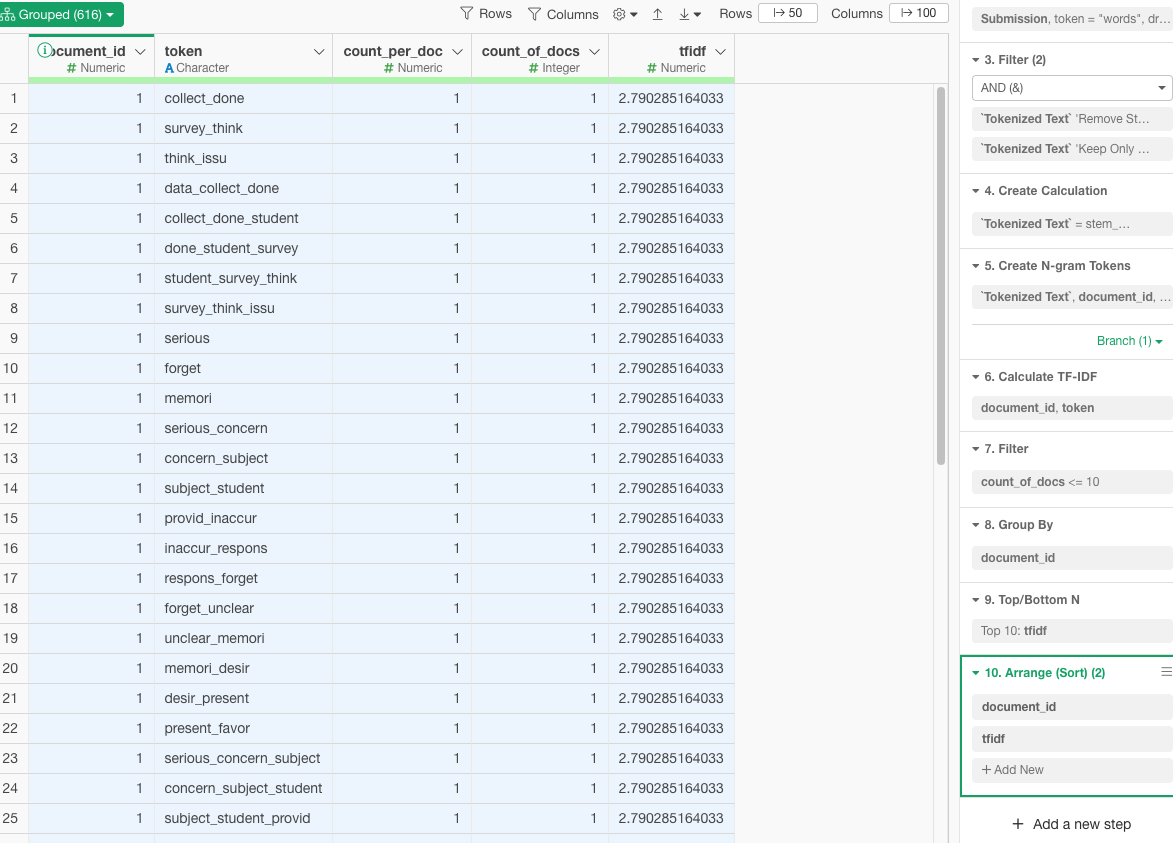The height and width of the screenshot is (843, 1173).
Task: Open the Grouped (616) dropdown
Action: tap(61, 15)
